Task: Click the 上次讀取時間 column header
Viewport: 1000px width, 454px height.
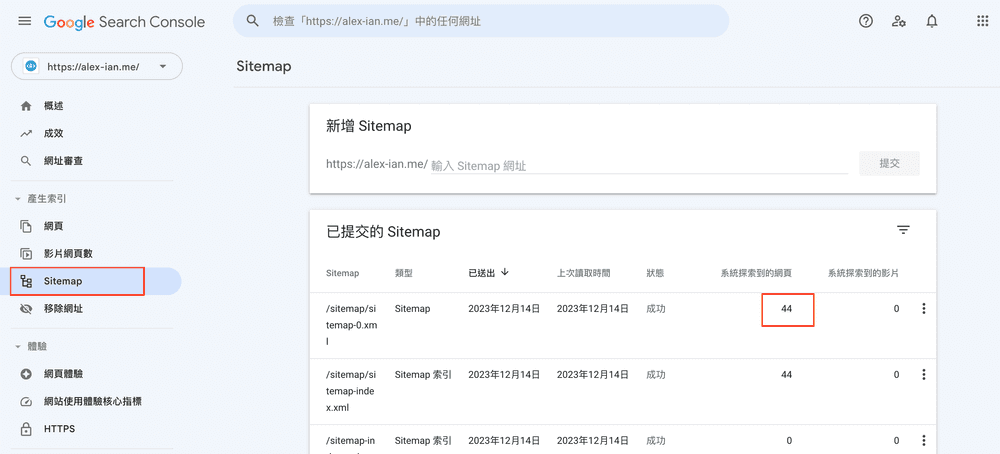Action: tap(584, 273)
